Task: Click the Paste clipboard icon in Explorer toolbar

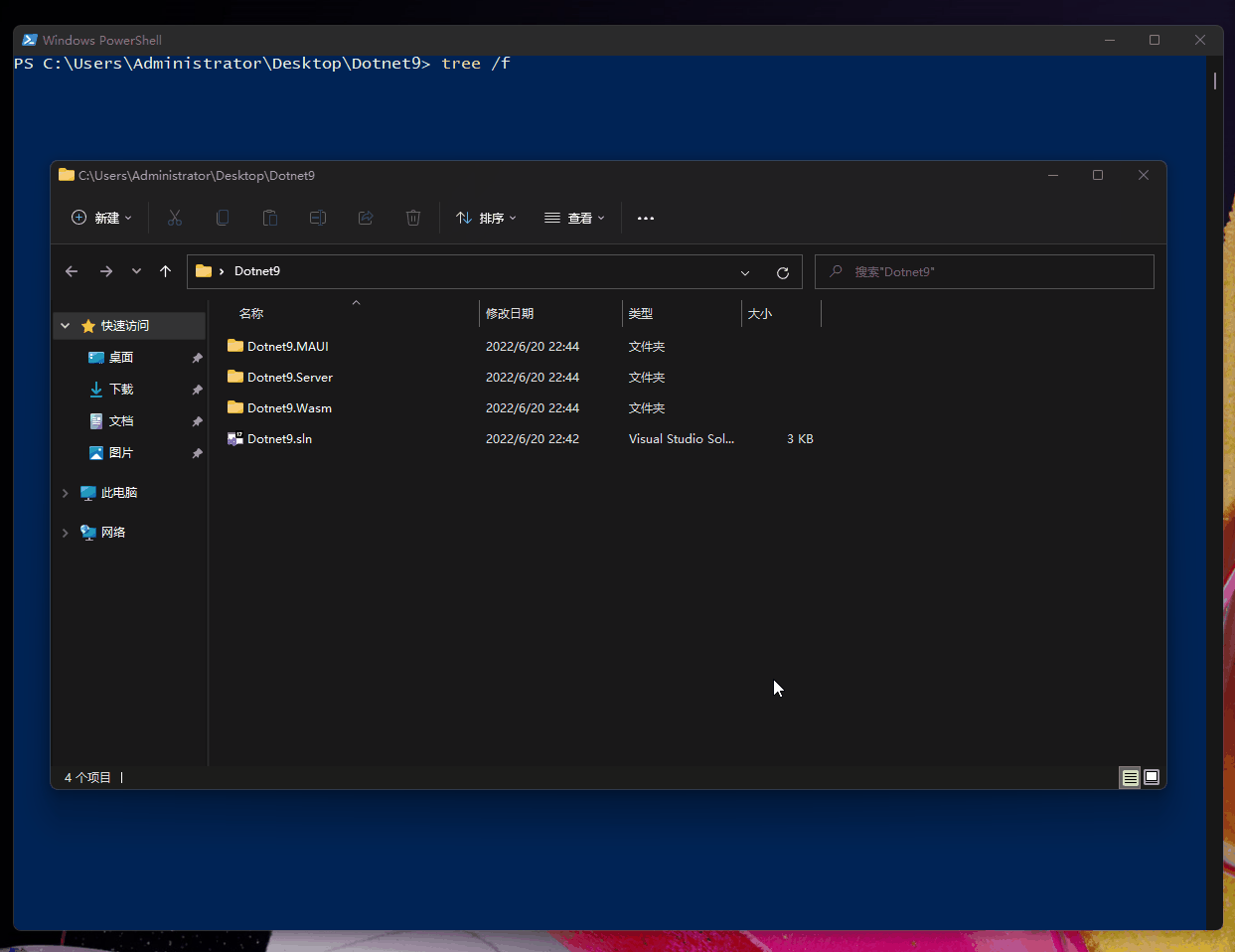Action: click(x=270, y=218)
